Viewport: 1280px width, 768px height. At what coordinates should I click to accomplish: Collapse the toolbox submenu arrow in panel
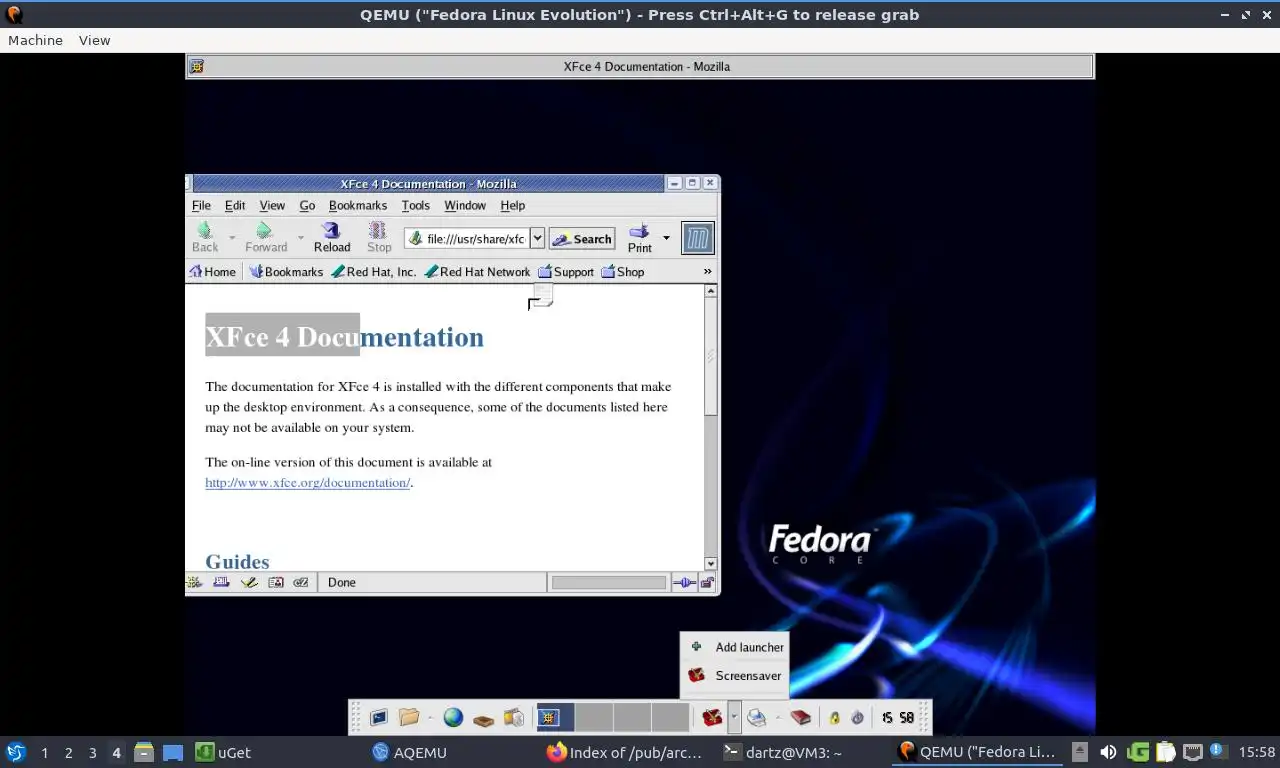(x=734, y=717)
